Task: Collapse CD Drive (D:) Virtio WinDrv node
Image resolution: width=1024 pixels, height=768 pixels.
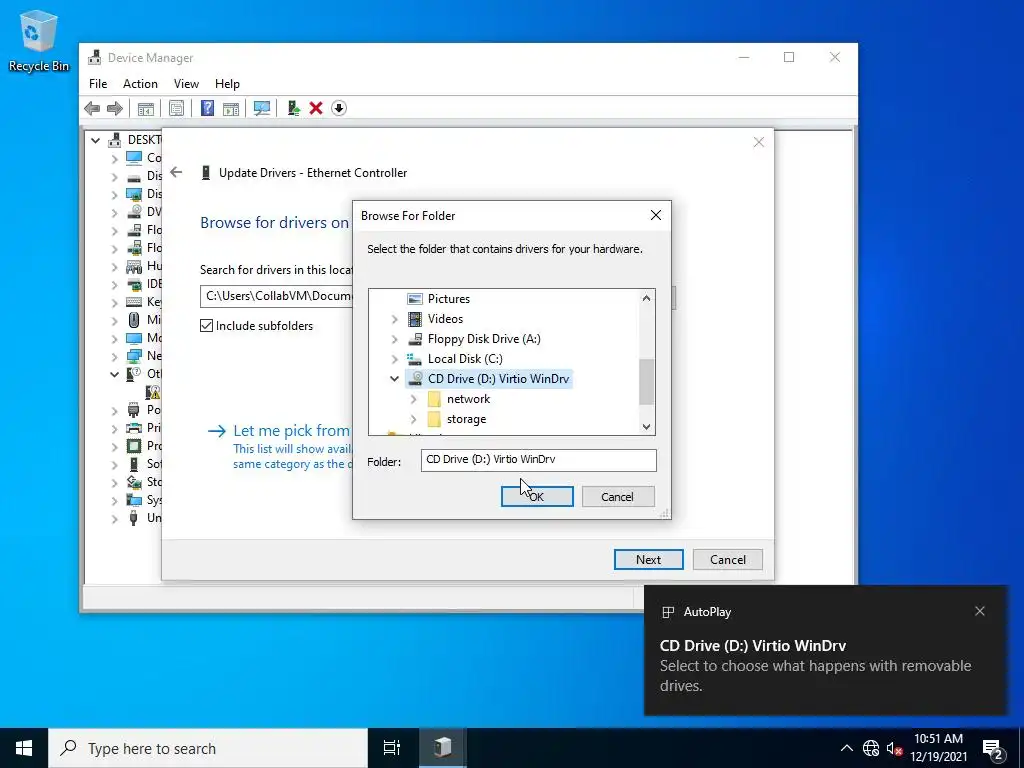Action: click(x=394, y=379)
